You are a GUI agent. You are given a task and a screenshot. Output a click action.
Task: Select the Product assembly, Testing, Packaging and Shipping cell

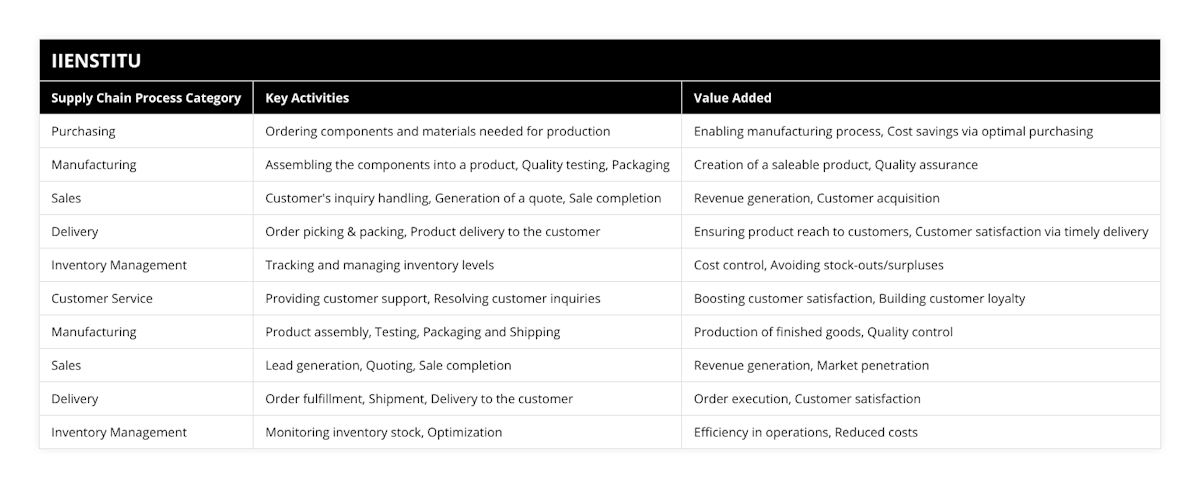pos(412,332)
